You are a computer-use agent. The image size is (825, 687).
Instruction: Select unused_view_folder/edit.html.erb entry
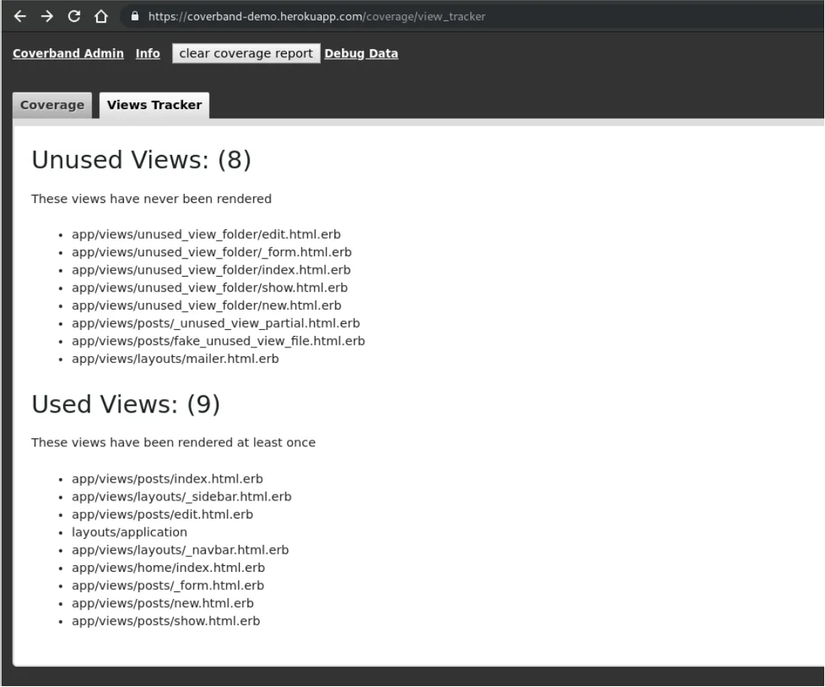(206, 235)
